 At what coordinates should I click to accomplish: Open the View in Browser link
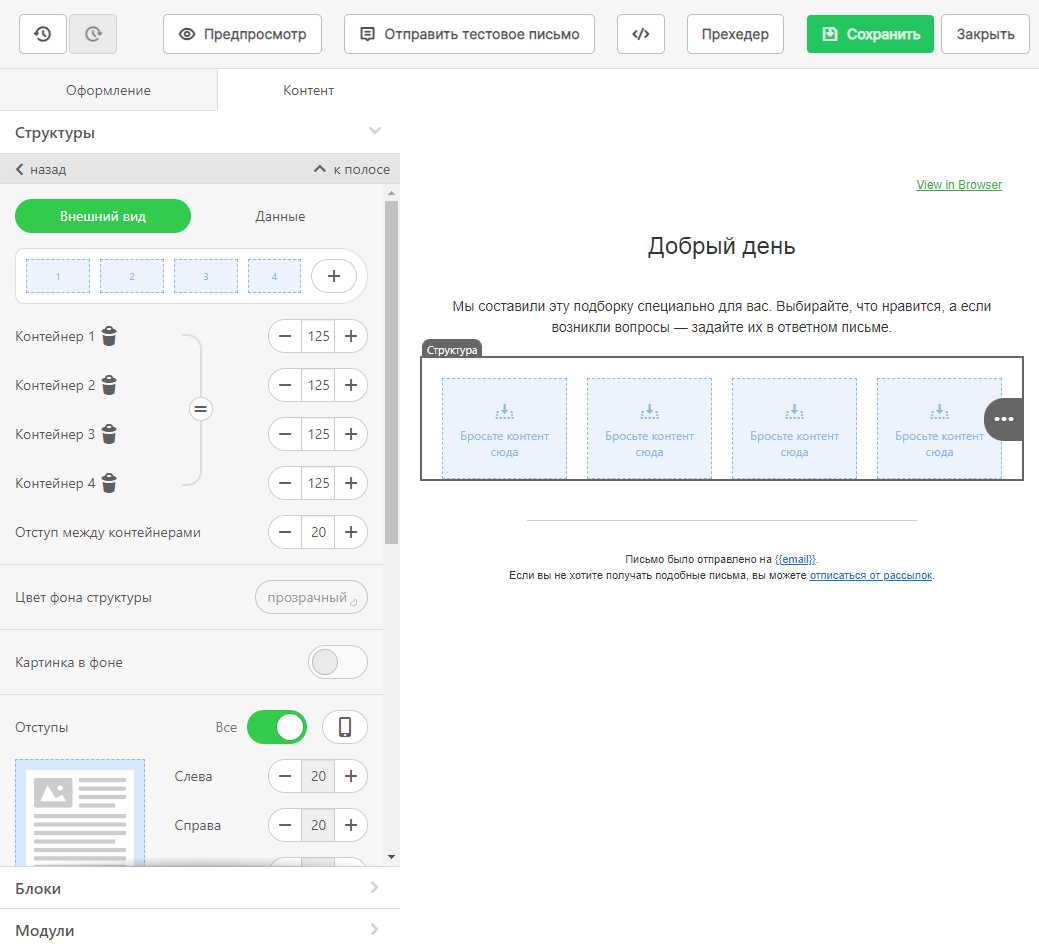(958, 185)
